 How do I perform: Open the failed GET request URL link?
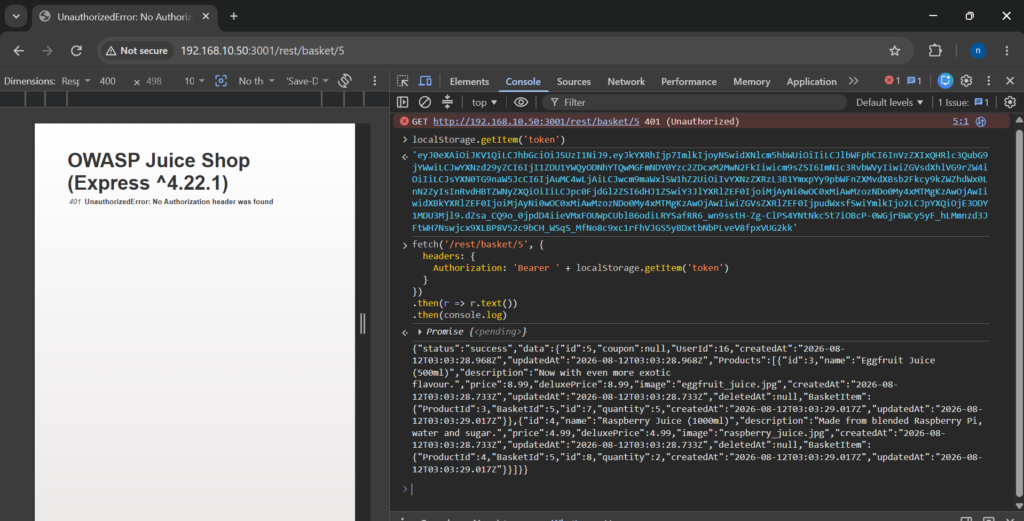tap(536, 121)
